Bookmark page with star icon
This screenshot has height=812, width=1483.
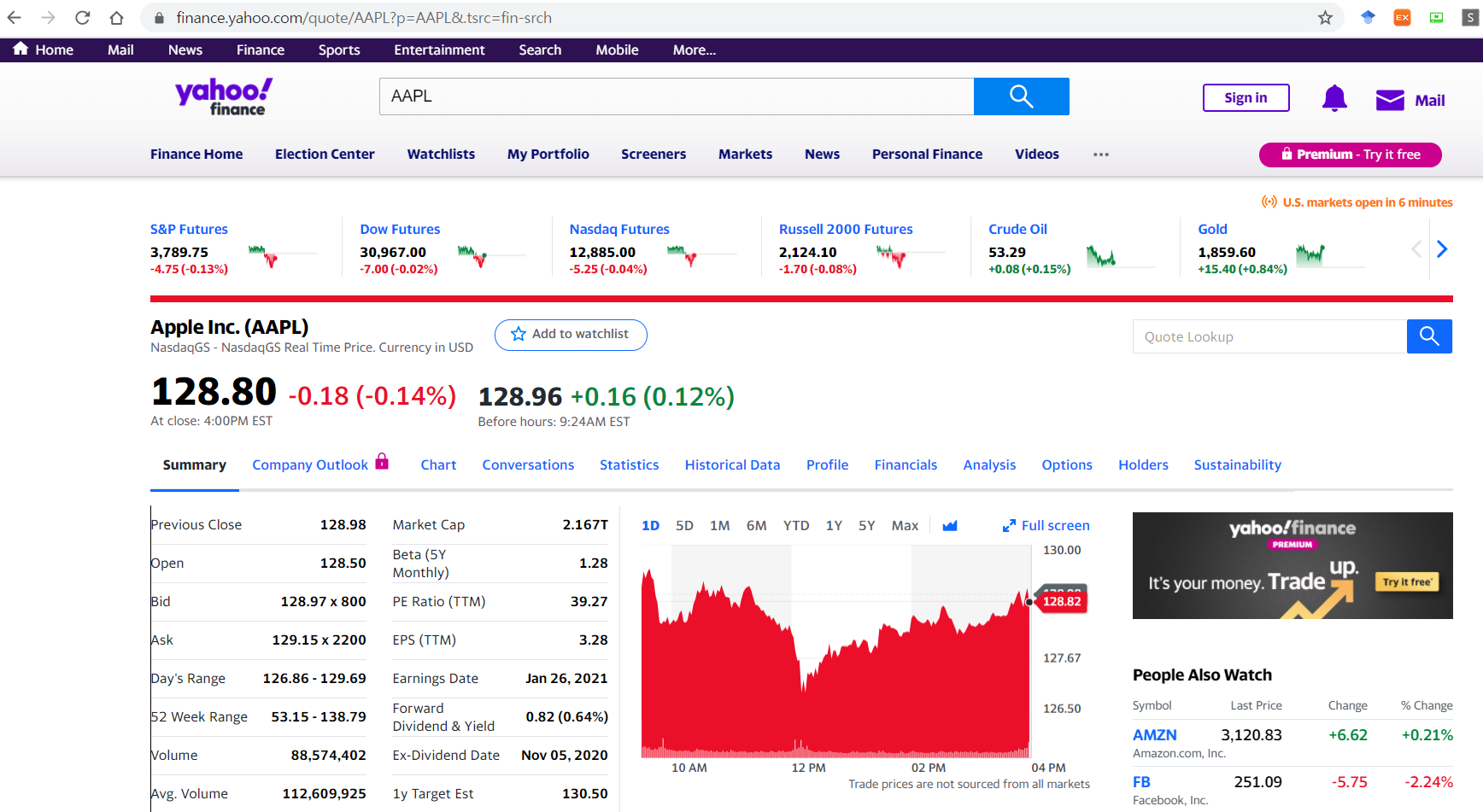point(1325,17)
